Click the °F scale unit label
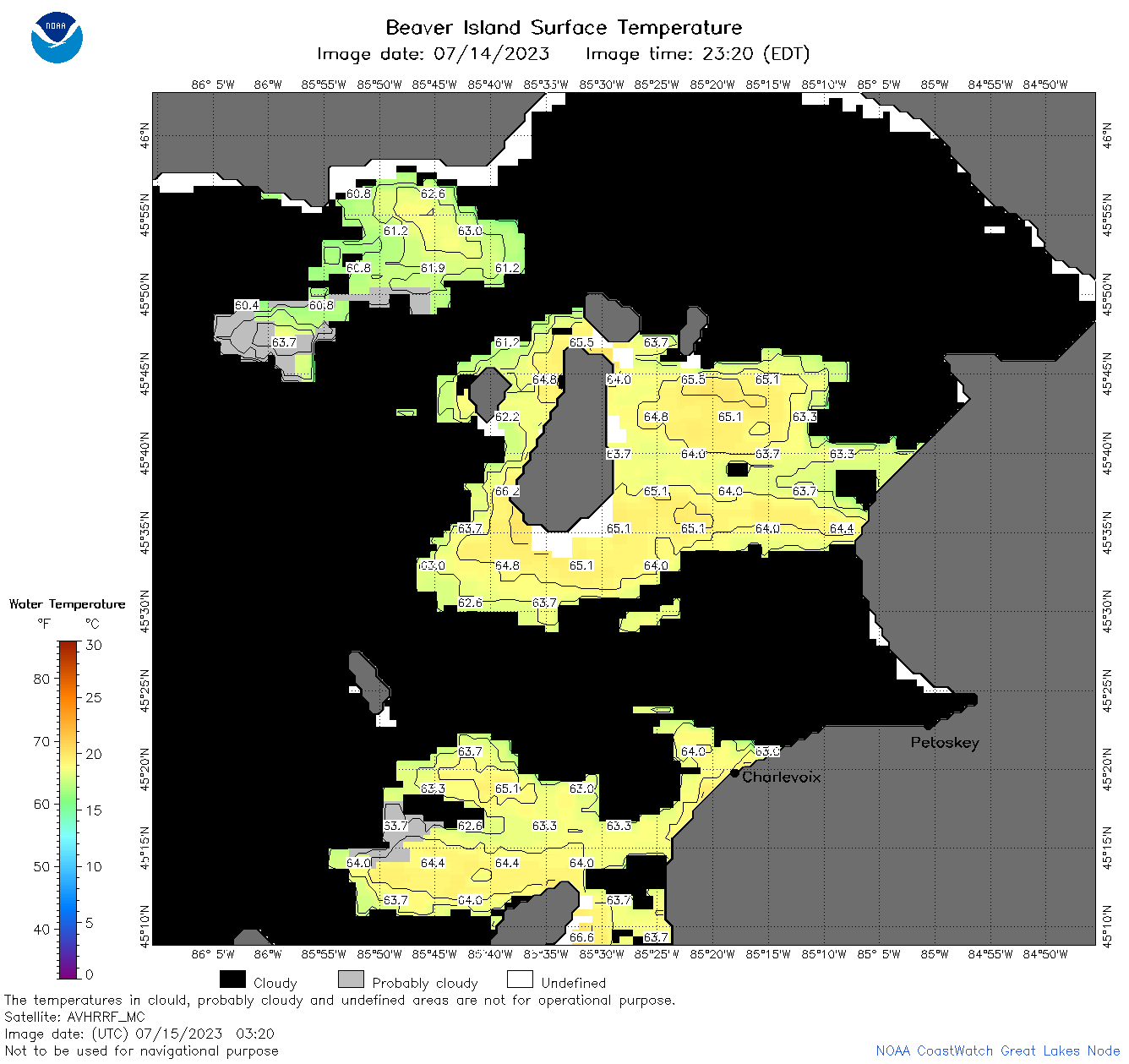The image size is (1129, 1064). point(44,624)
